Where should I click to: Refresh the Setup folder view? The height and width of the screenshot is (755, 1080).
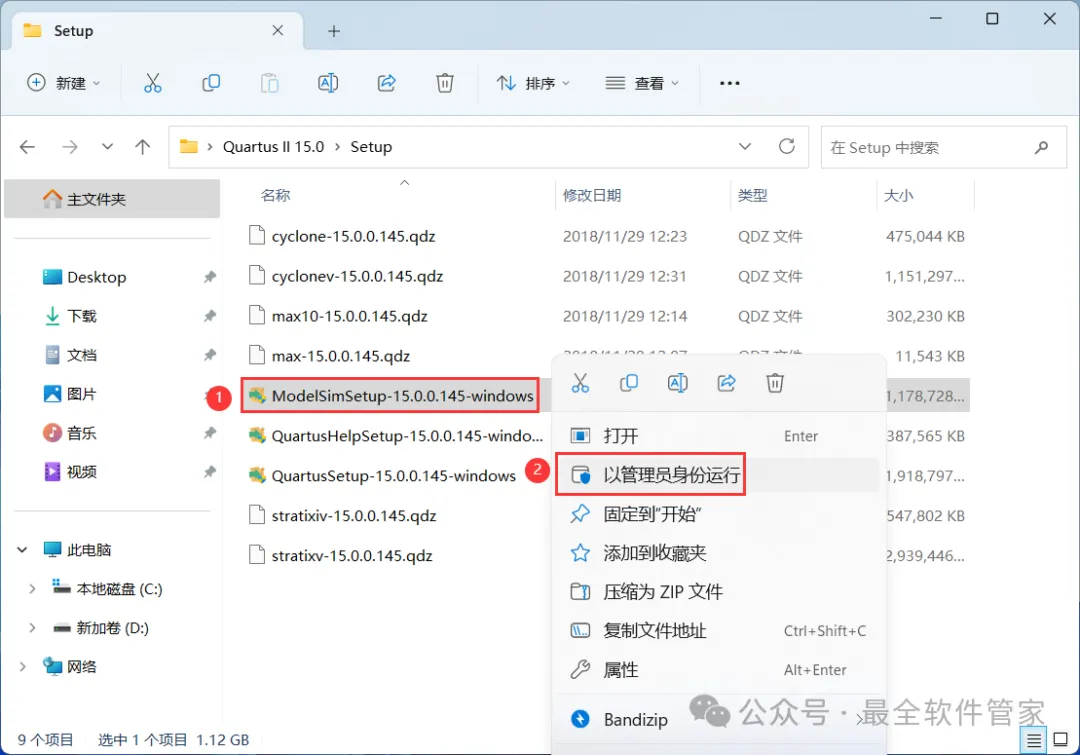tap(787, 146)
